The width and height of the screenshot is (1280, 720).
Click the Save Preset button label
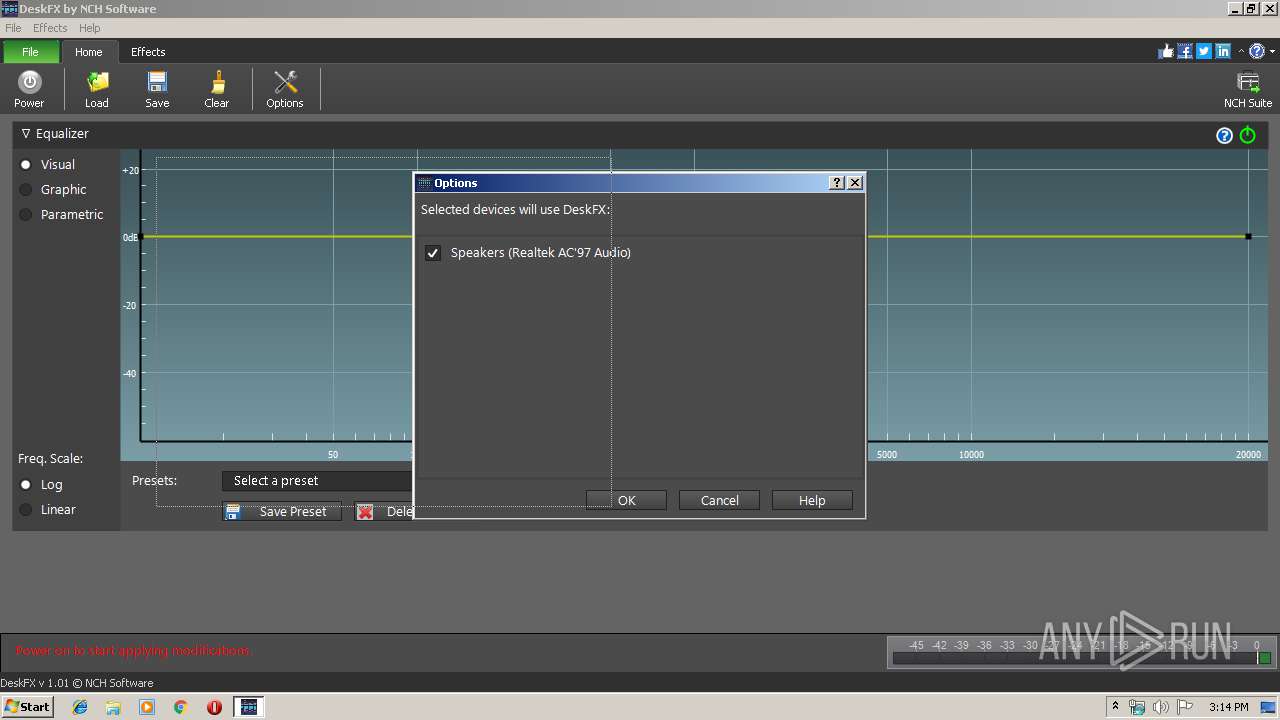(x=293, y=511)
